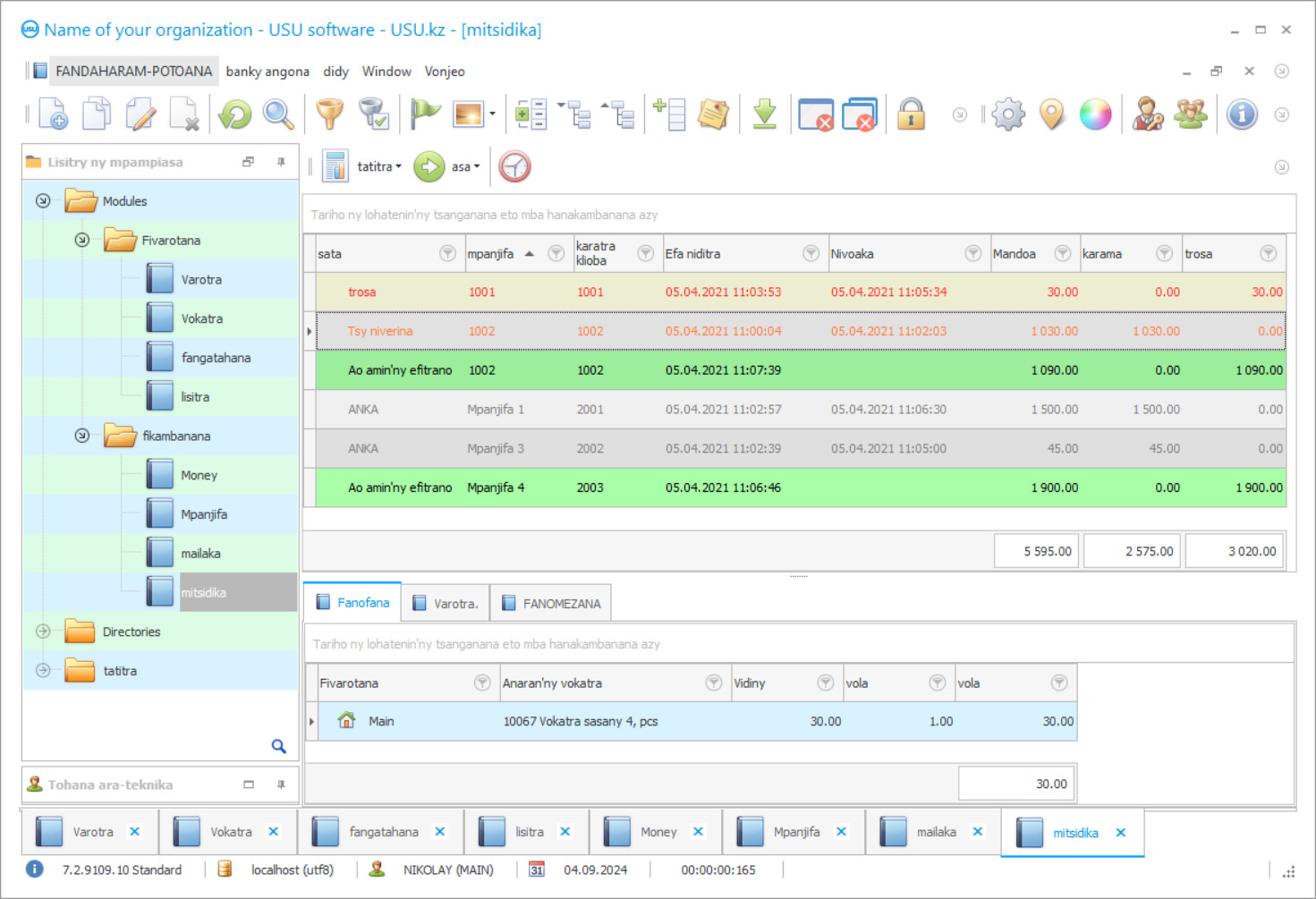Select the color wheel icon
This screenshot has width=1316, height=899.
click(x=1096, y=114)
